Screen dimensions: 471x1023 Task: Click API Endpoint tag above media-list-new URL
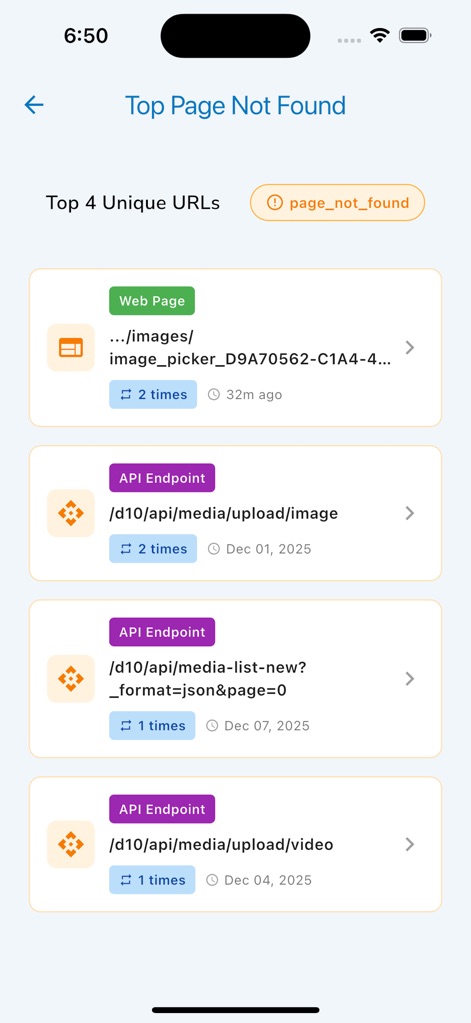pos(162,632)
